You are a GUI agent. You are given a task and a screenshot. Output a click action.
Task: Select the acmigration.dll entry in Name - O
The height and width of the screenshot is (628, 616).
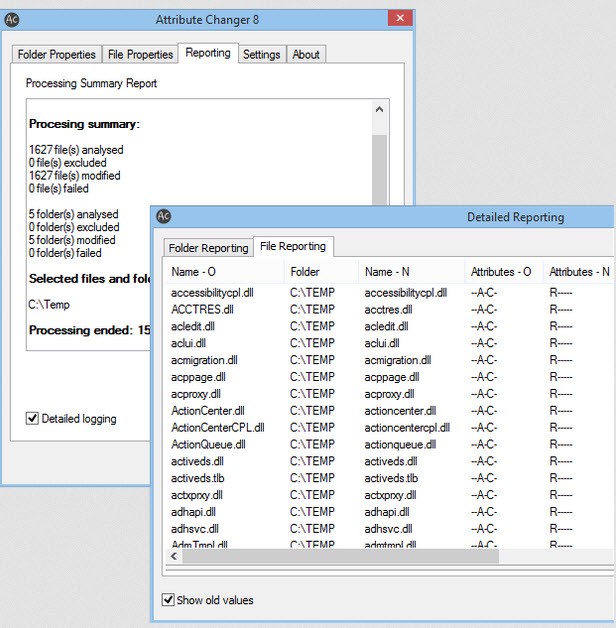click(204, 360)
